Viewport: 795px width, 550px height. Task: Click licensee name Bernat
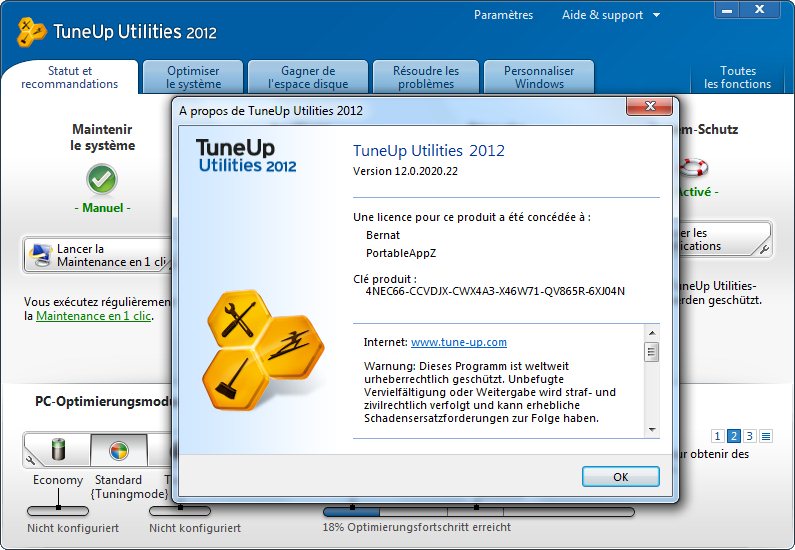[x=383, y=235]
